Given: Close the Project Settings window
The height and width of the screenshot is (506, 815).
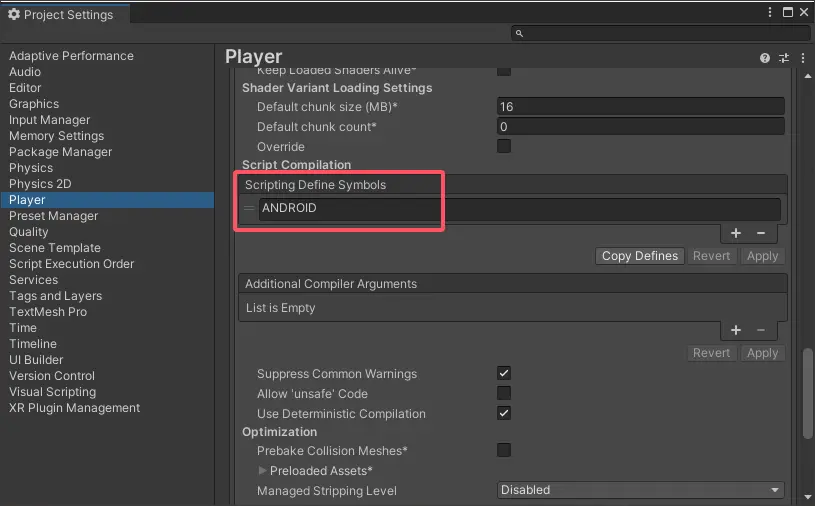Looking at the screenshot, I should 804,12.
